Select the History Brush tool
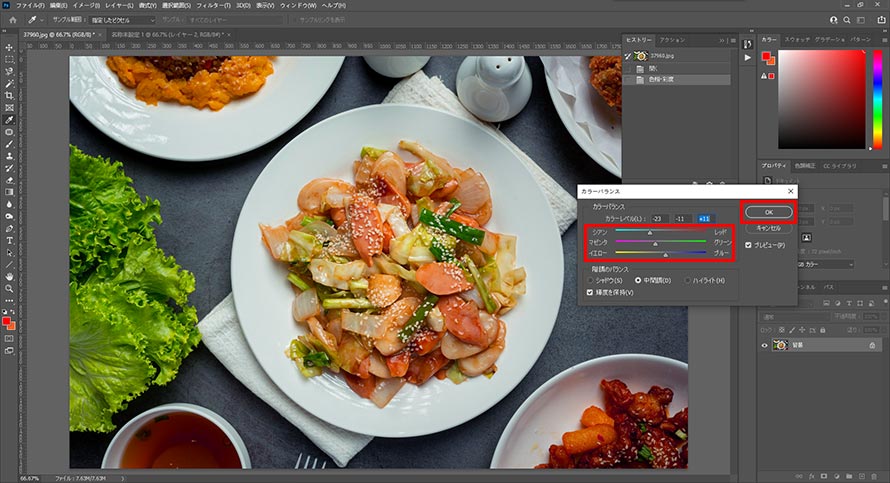 tap(9, 168)
